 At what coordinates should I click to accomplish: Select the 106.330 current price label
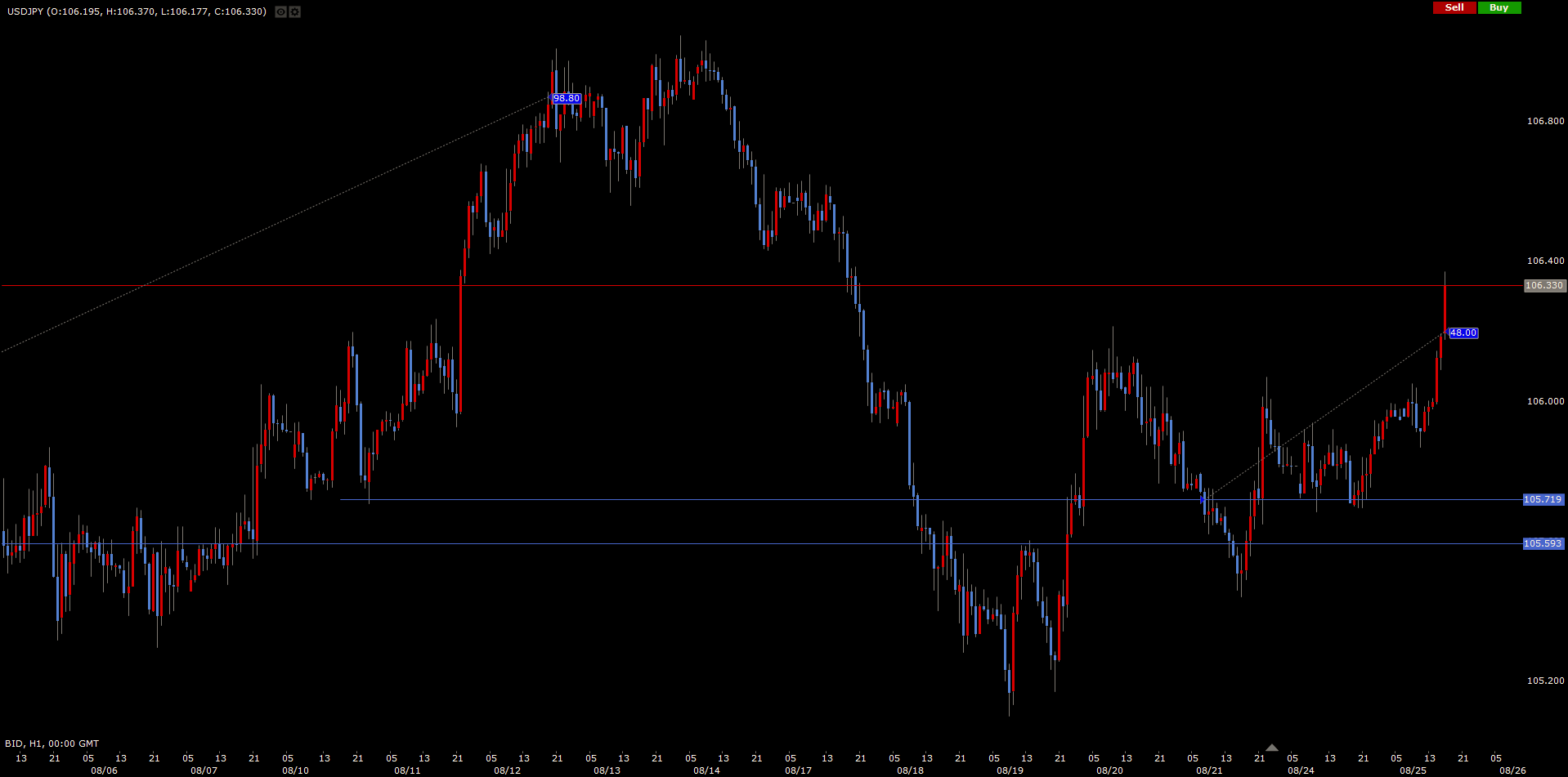pyautogui.click(x=1544, y=286)
